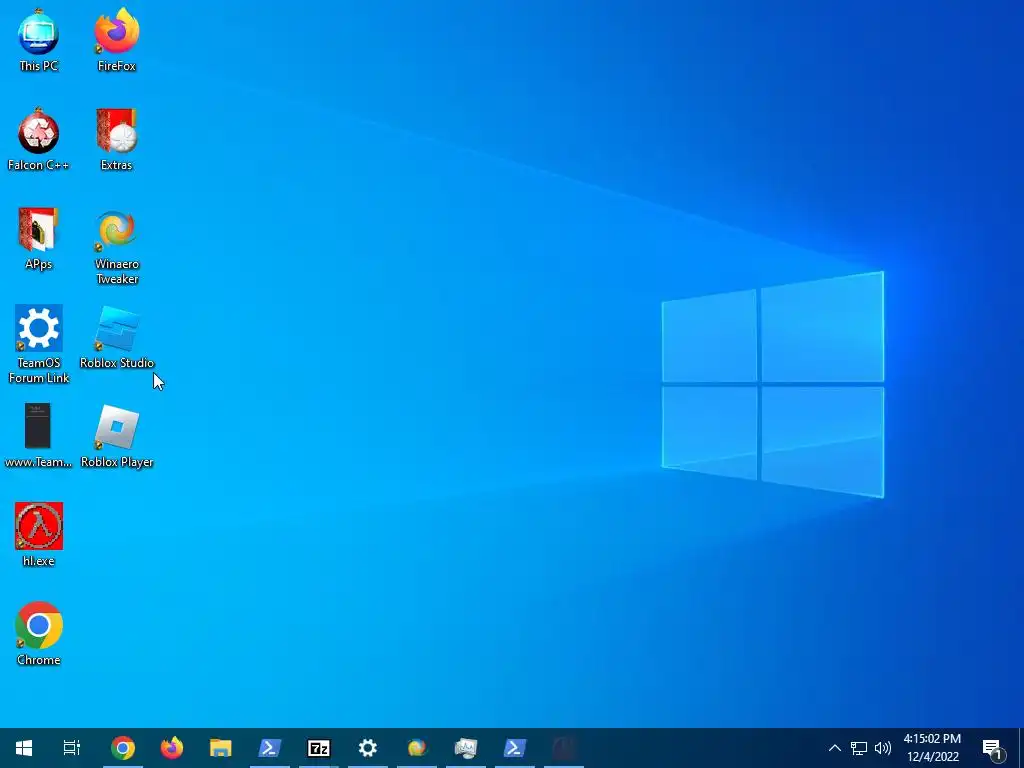1024x768 pixels.
Task: Open File Explorer from the taskbar
Action: click(x=221, y=748)
